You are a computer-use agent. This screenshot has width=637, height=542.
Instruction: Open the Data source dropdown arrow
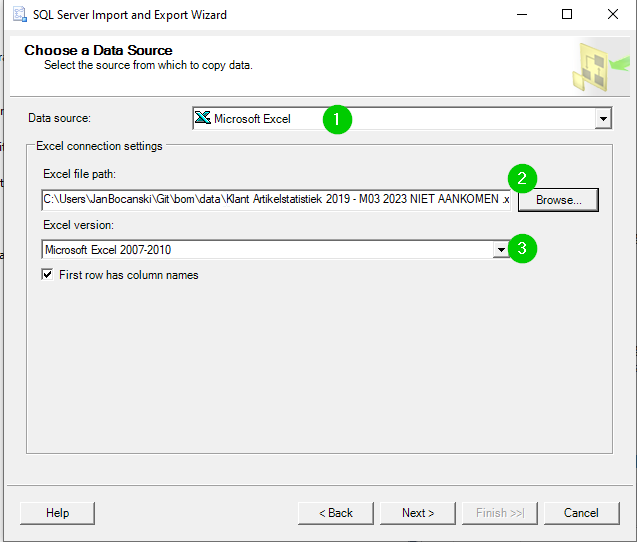[603, 119]
